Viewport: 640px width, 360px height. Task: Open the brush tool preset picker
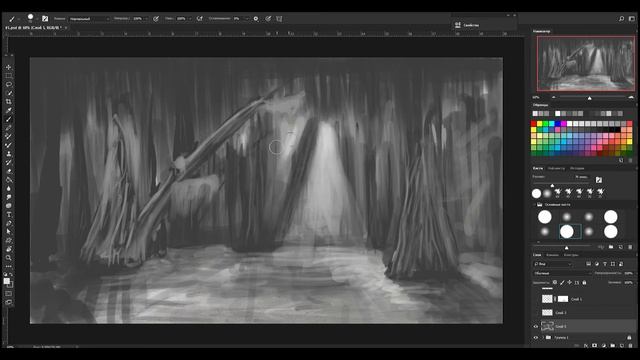13,19
